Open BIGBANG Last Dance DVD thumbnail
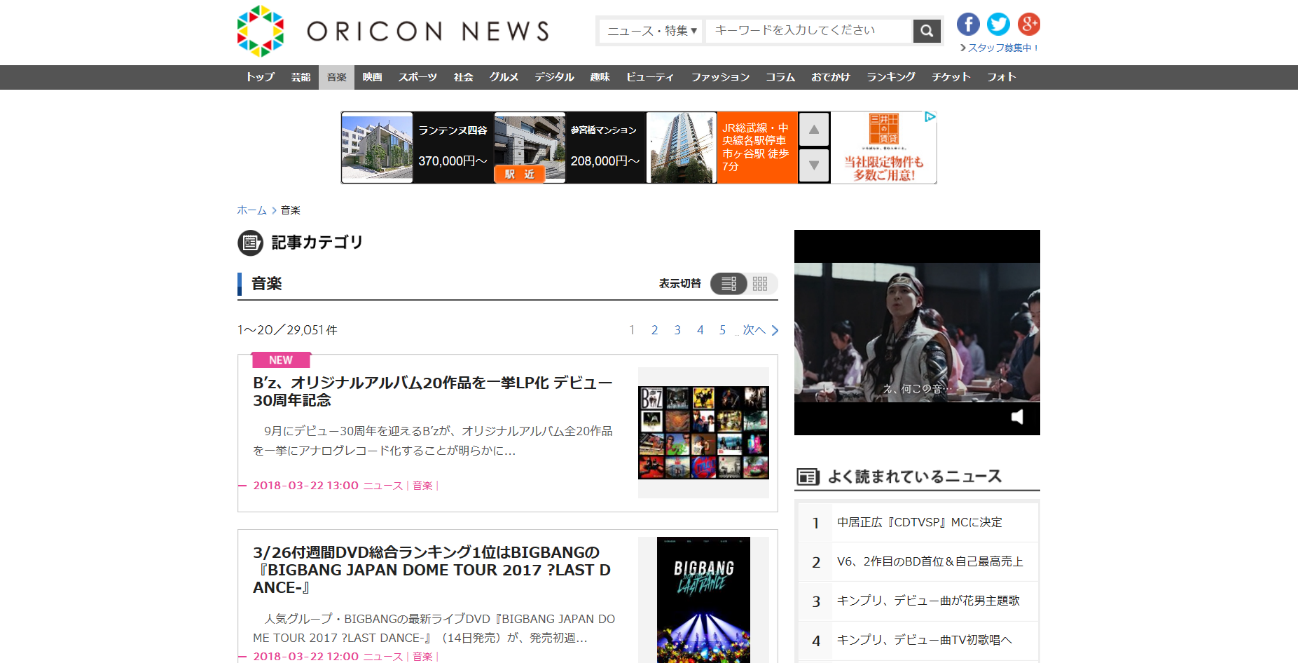The image size is (1298, 663). coord(703,600)
